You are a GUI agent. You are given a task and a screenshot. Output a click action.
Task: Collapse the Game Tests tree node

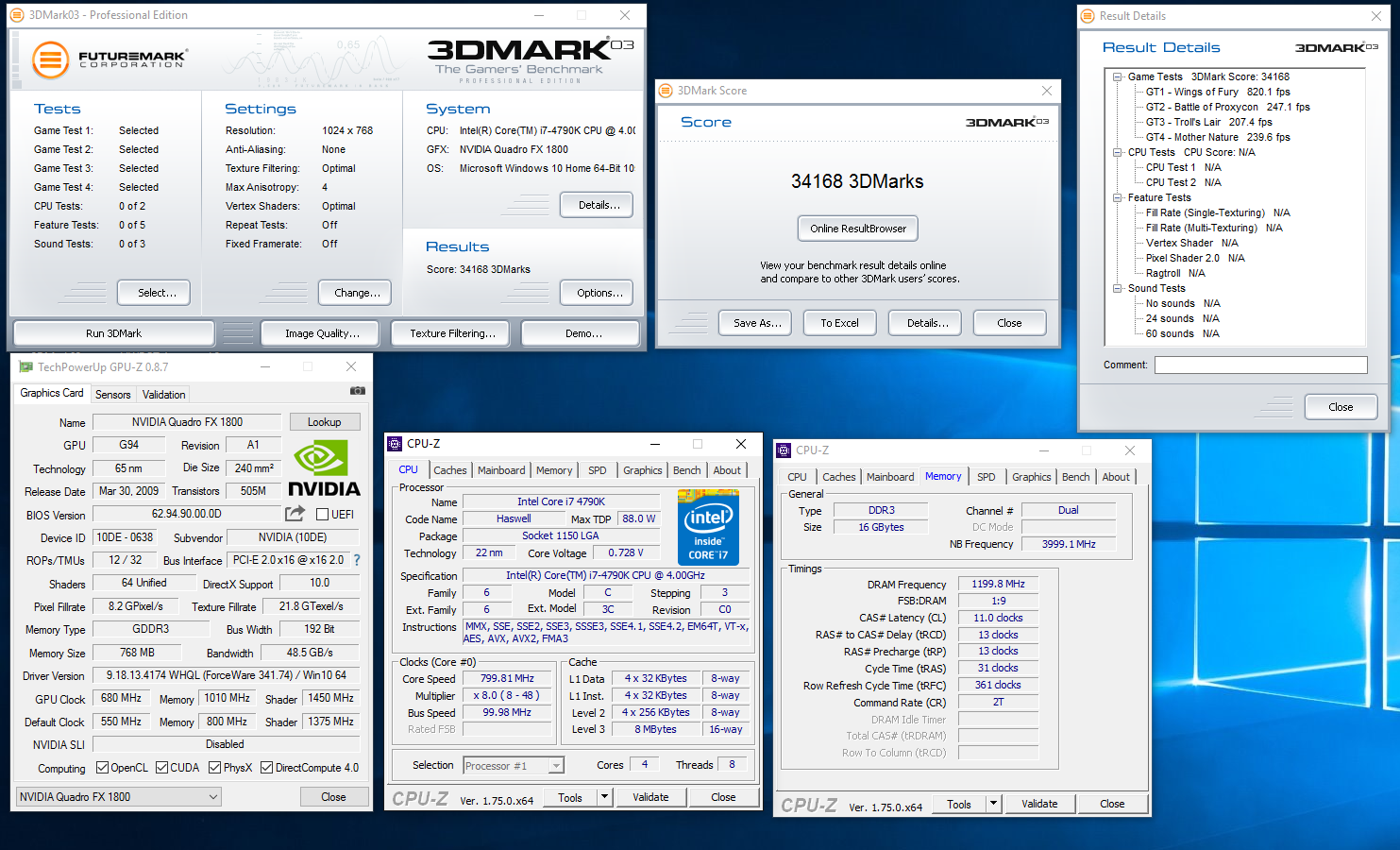[x=1117, y=77]
